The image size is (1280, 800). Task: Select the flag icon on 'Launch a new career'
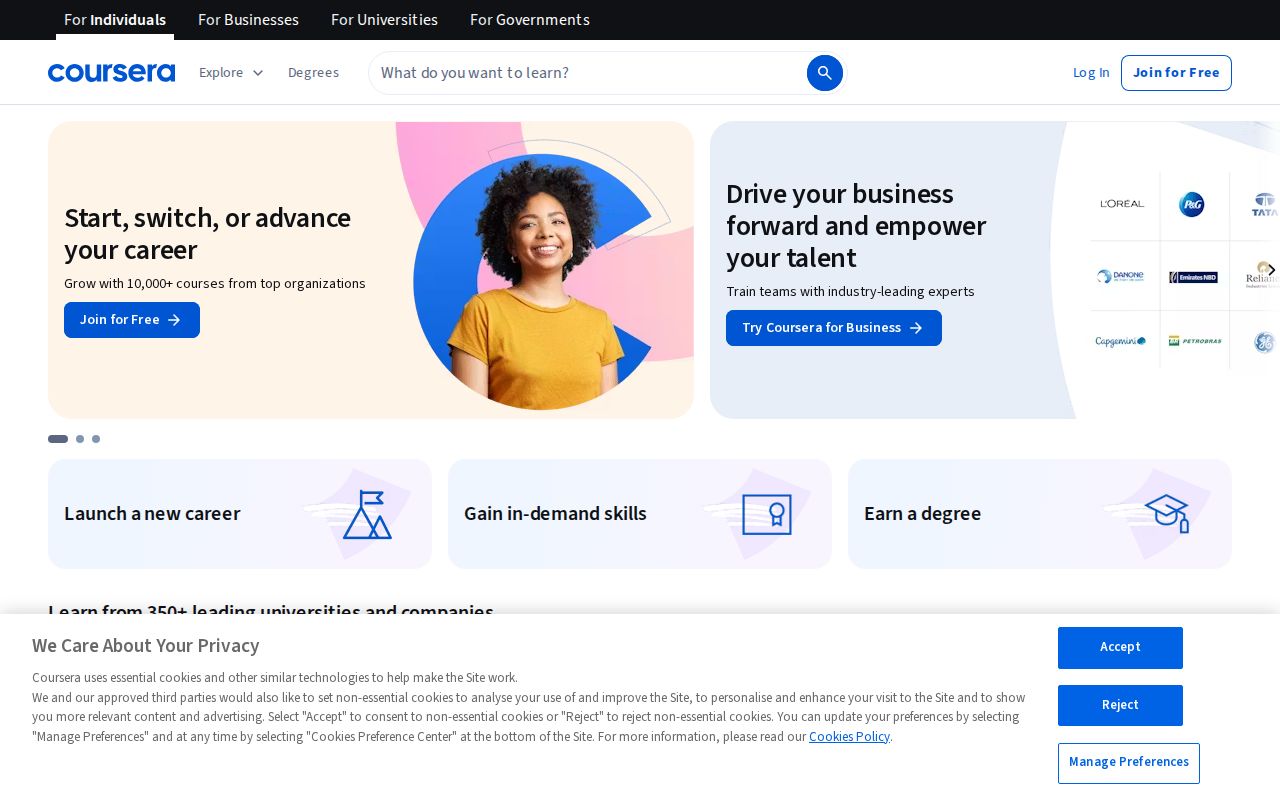click(x=367, y=513)
